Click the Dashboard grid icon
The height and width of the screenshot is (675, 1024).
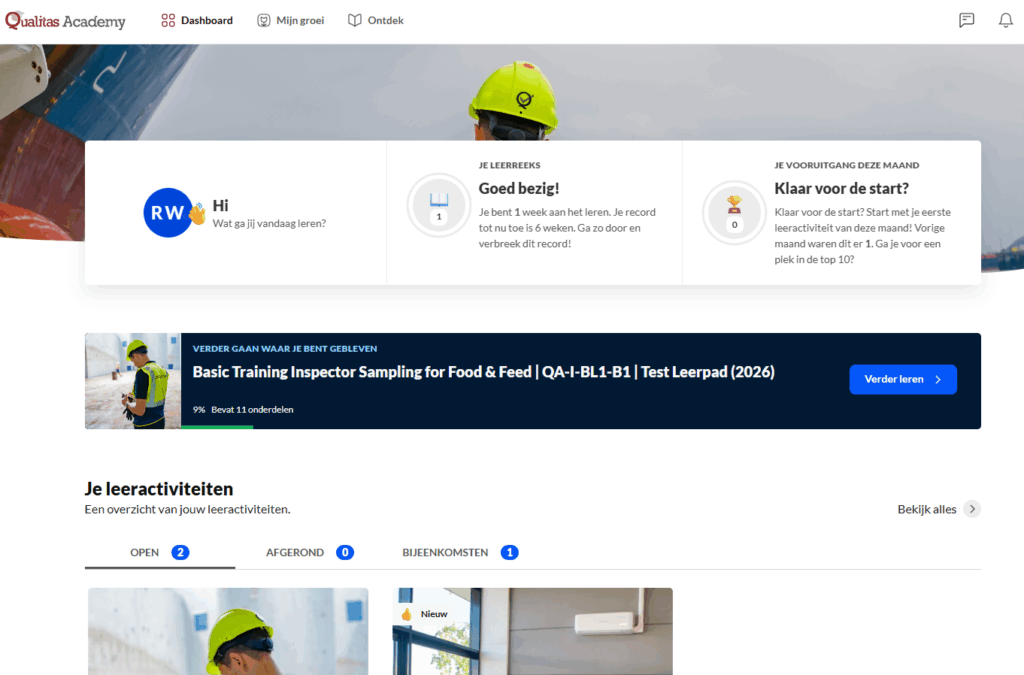pyautogui.click(x=168, y=20)
